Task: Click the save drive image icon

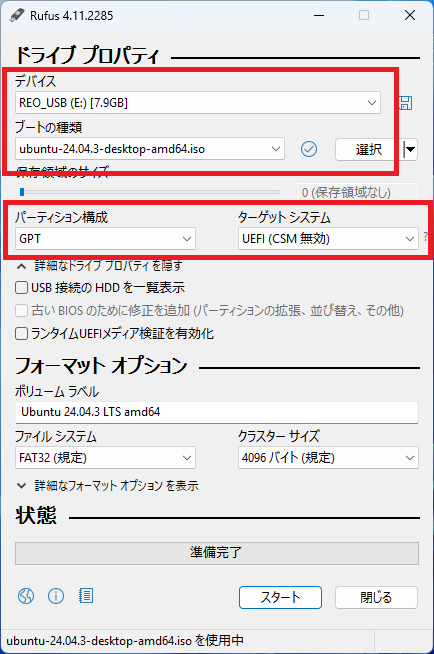Action: point(406,103)
